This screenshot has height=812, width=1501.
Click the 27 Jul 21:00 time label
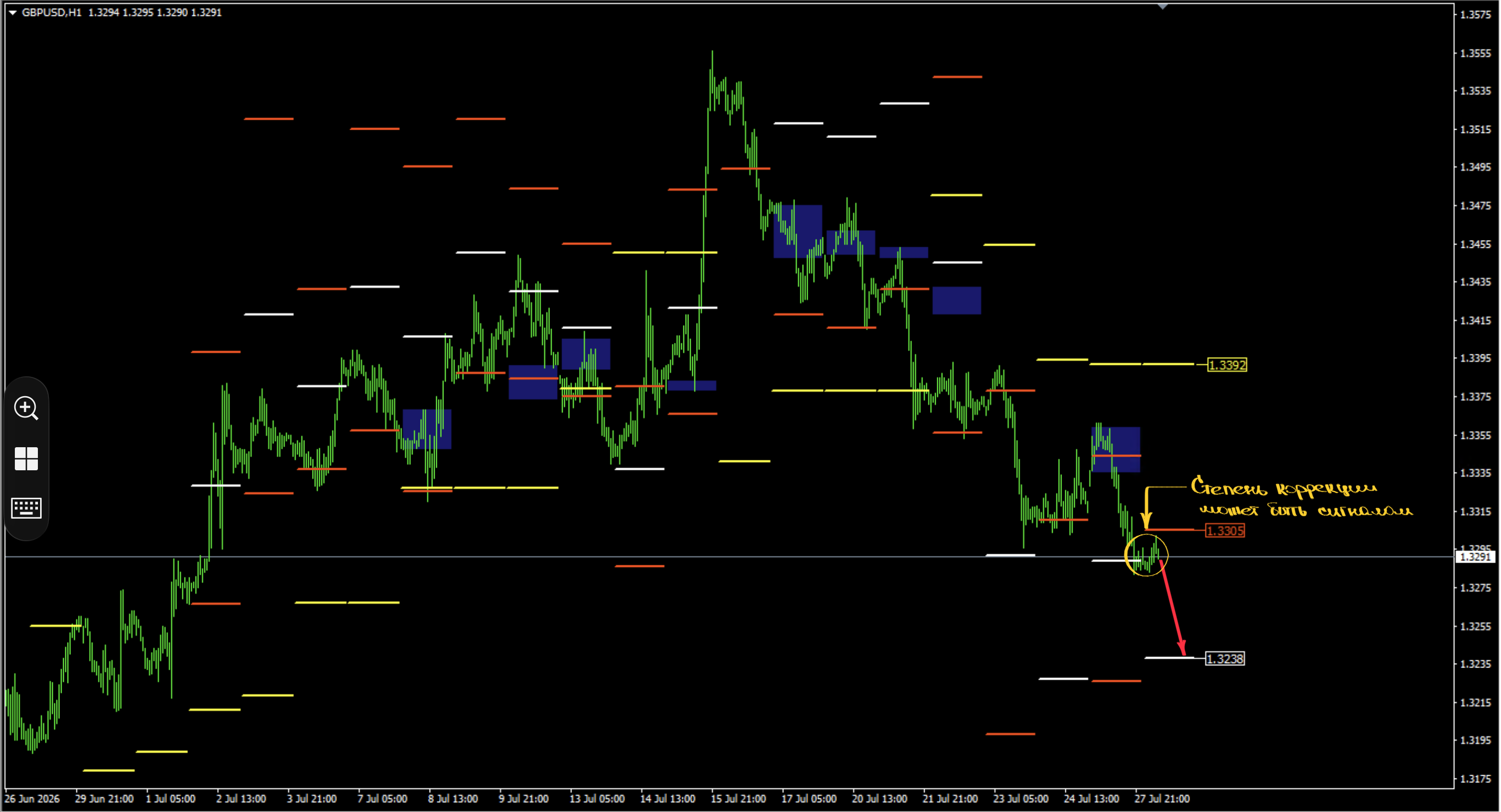(1162, 799)
